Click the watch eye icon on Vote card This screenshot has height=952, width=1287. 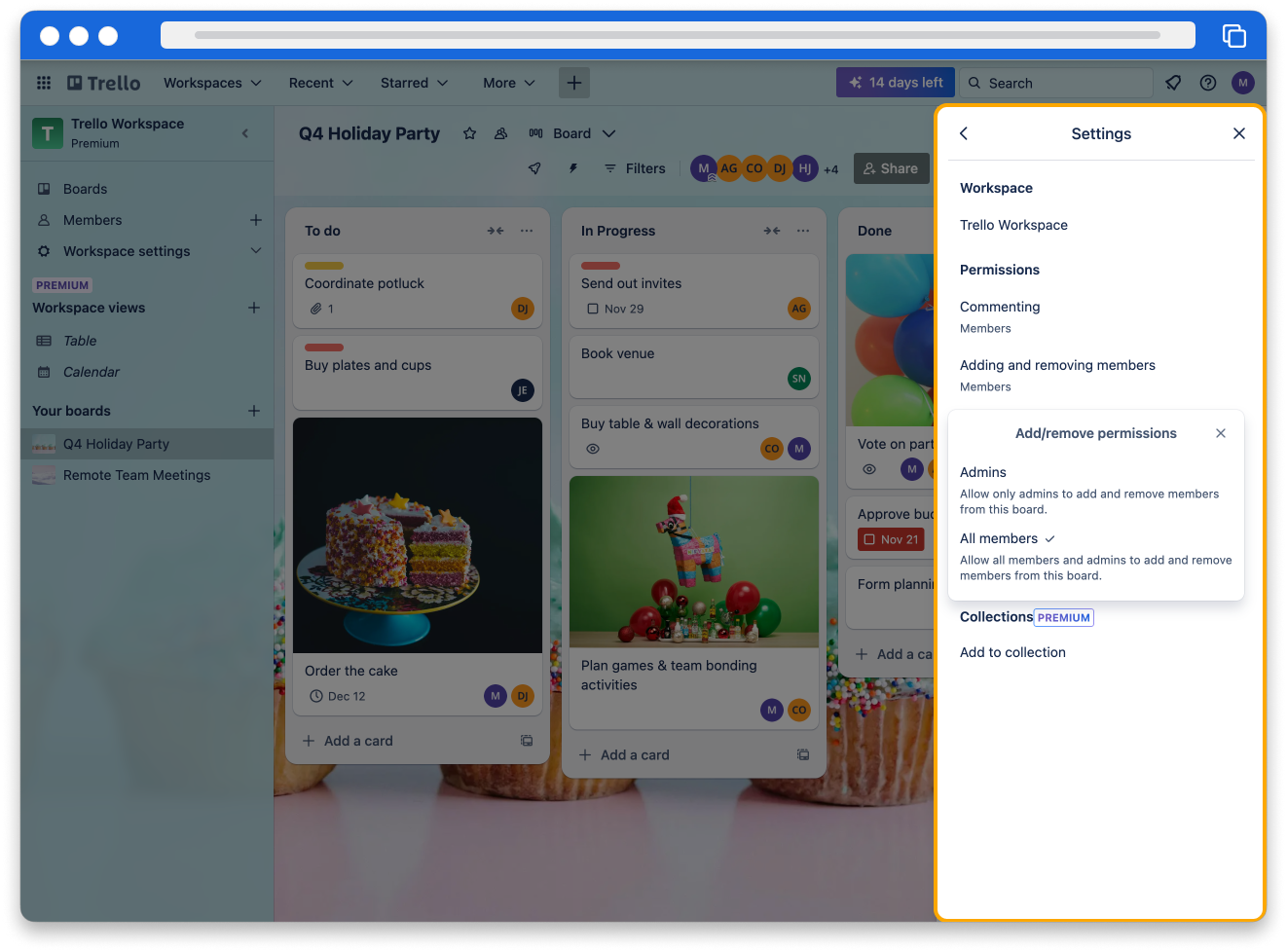[869, 469]
